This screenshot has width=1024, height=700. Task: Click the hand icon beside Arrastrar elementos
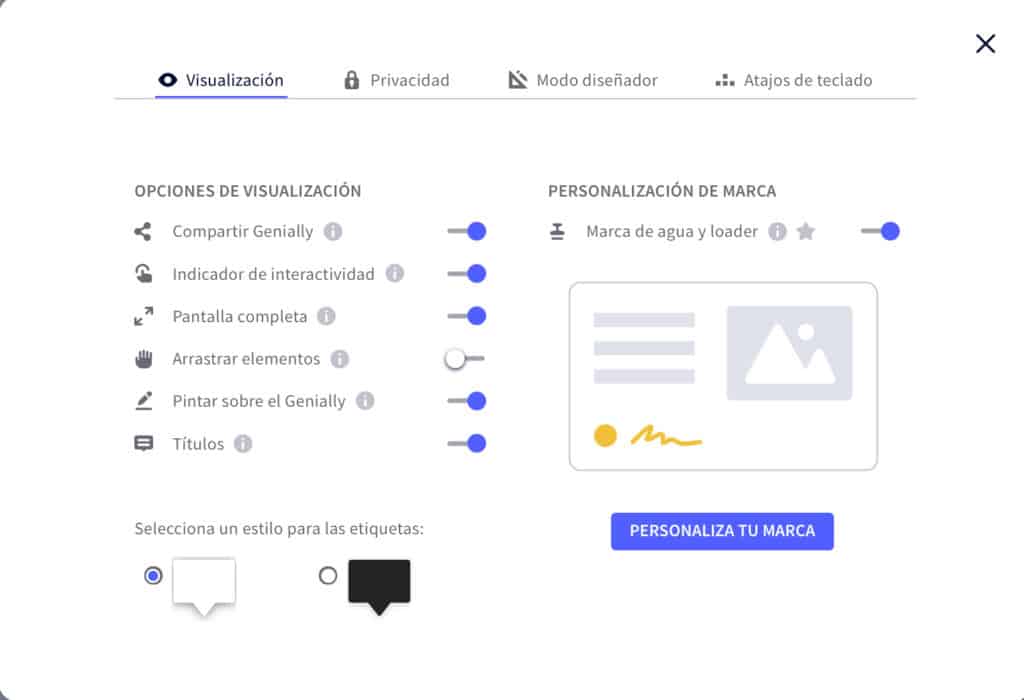click(x=144, y=358)
